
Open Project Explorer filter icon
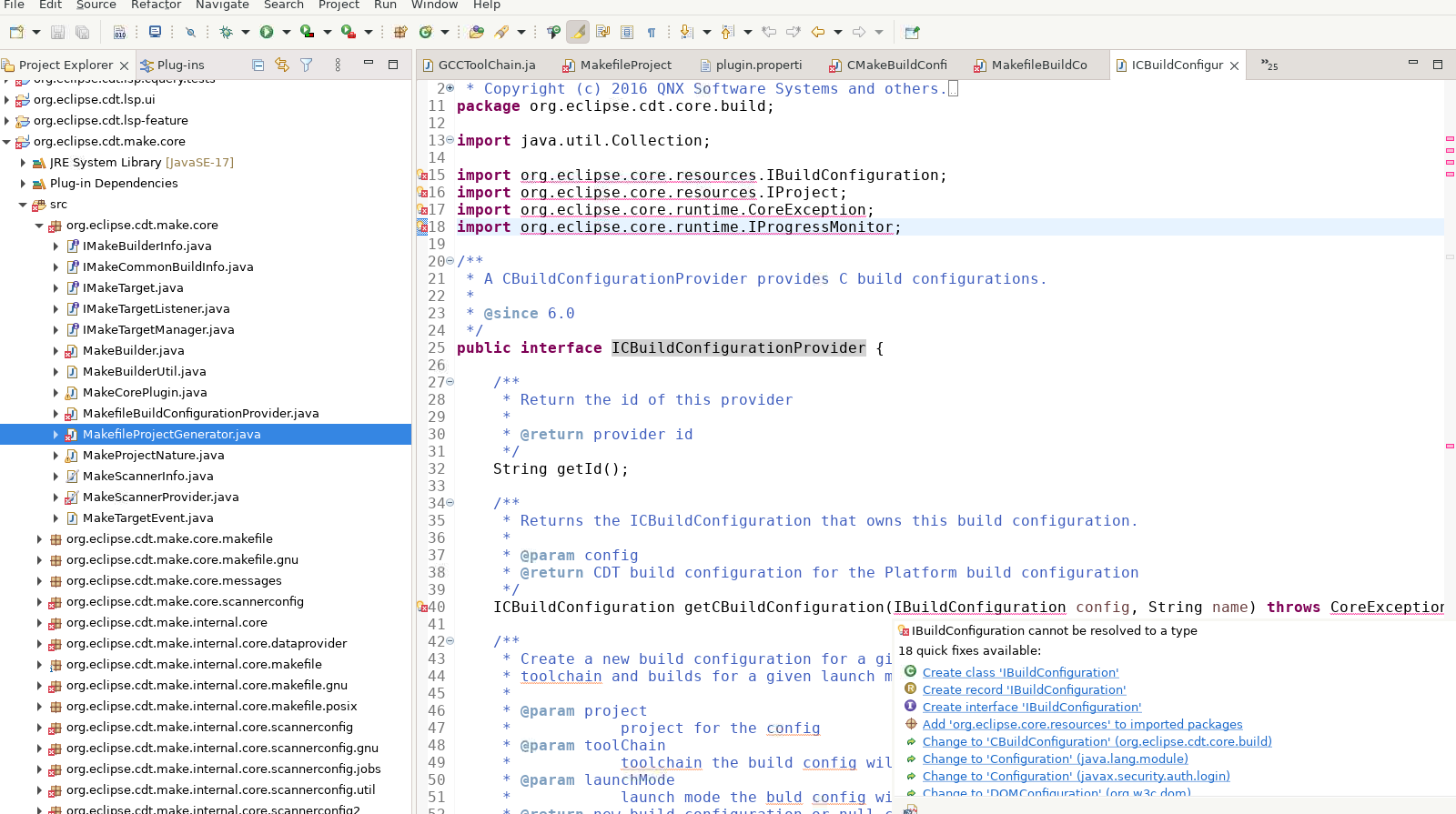click(307, 65)
